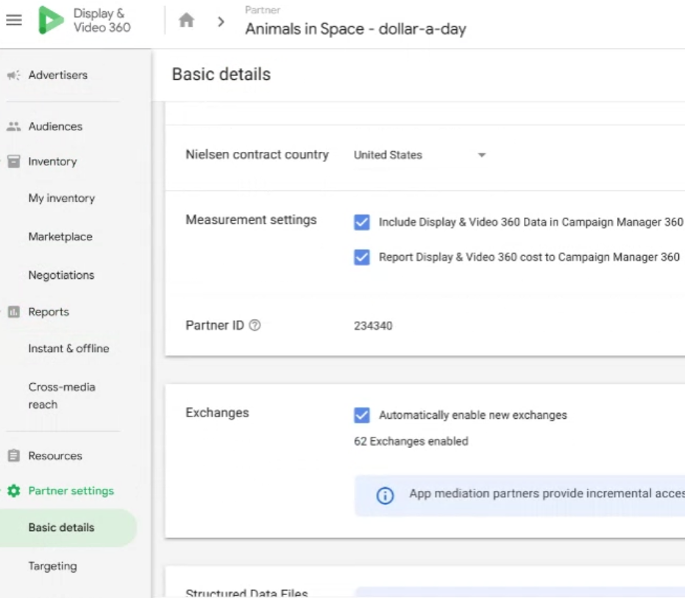This screenshot has width=686, height=598.
Task: Click the Audiences people icon
Action: coord(13,127)
